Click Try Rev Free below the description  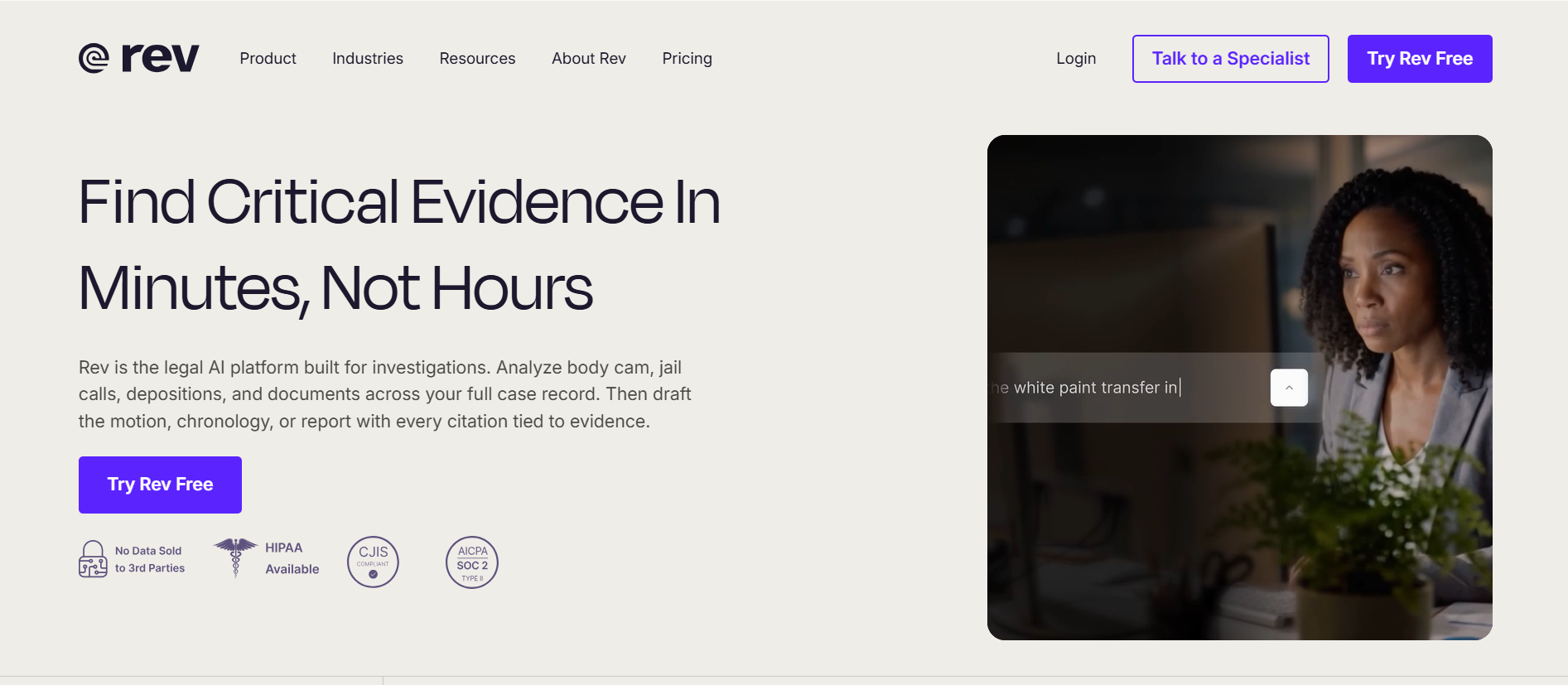click(x=160, y=485)
